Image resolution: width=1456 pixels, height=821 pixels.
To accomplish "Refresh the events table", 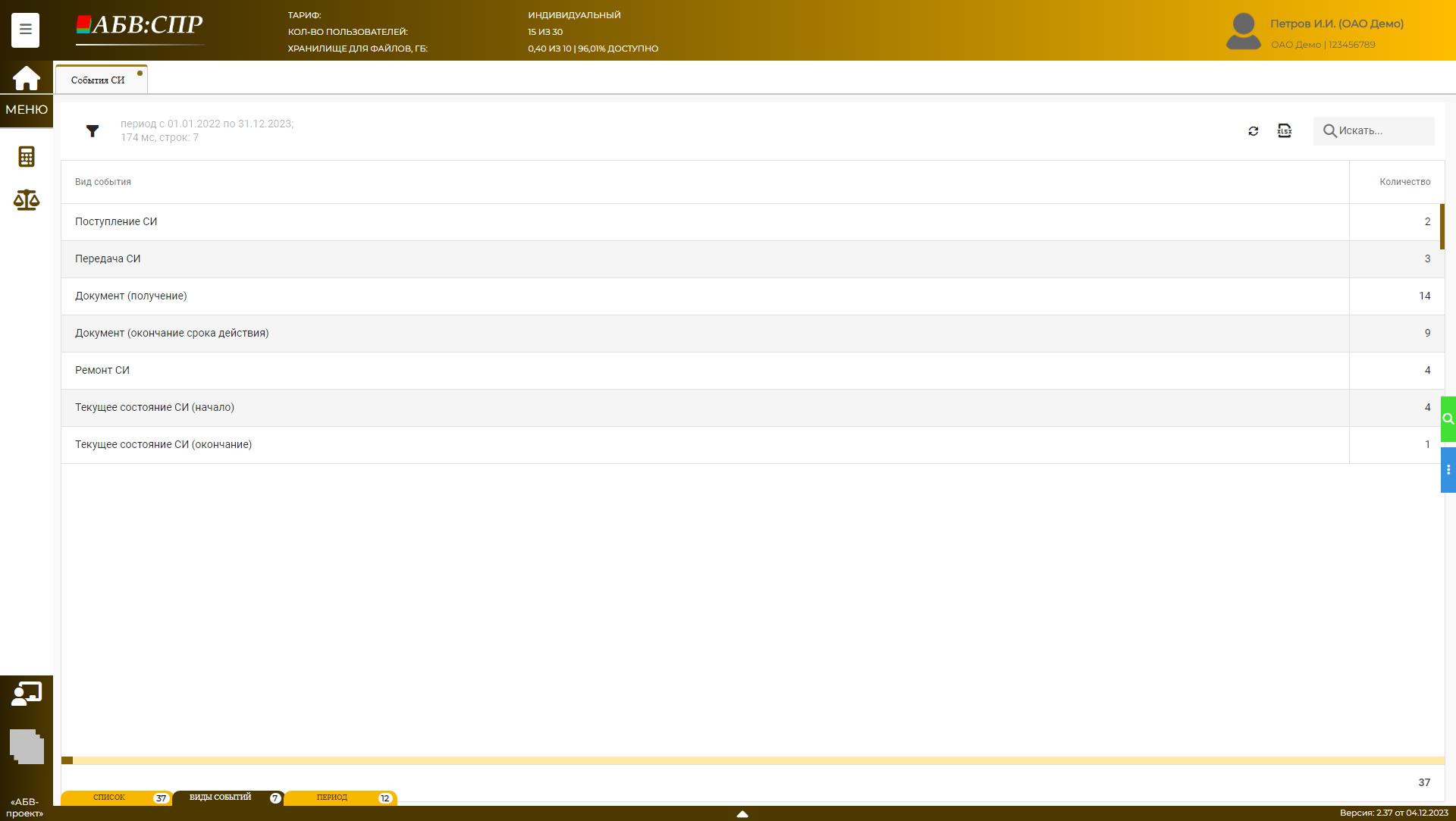I will [1253, 131].
